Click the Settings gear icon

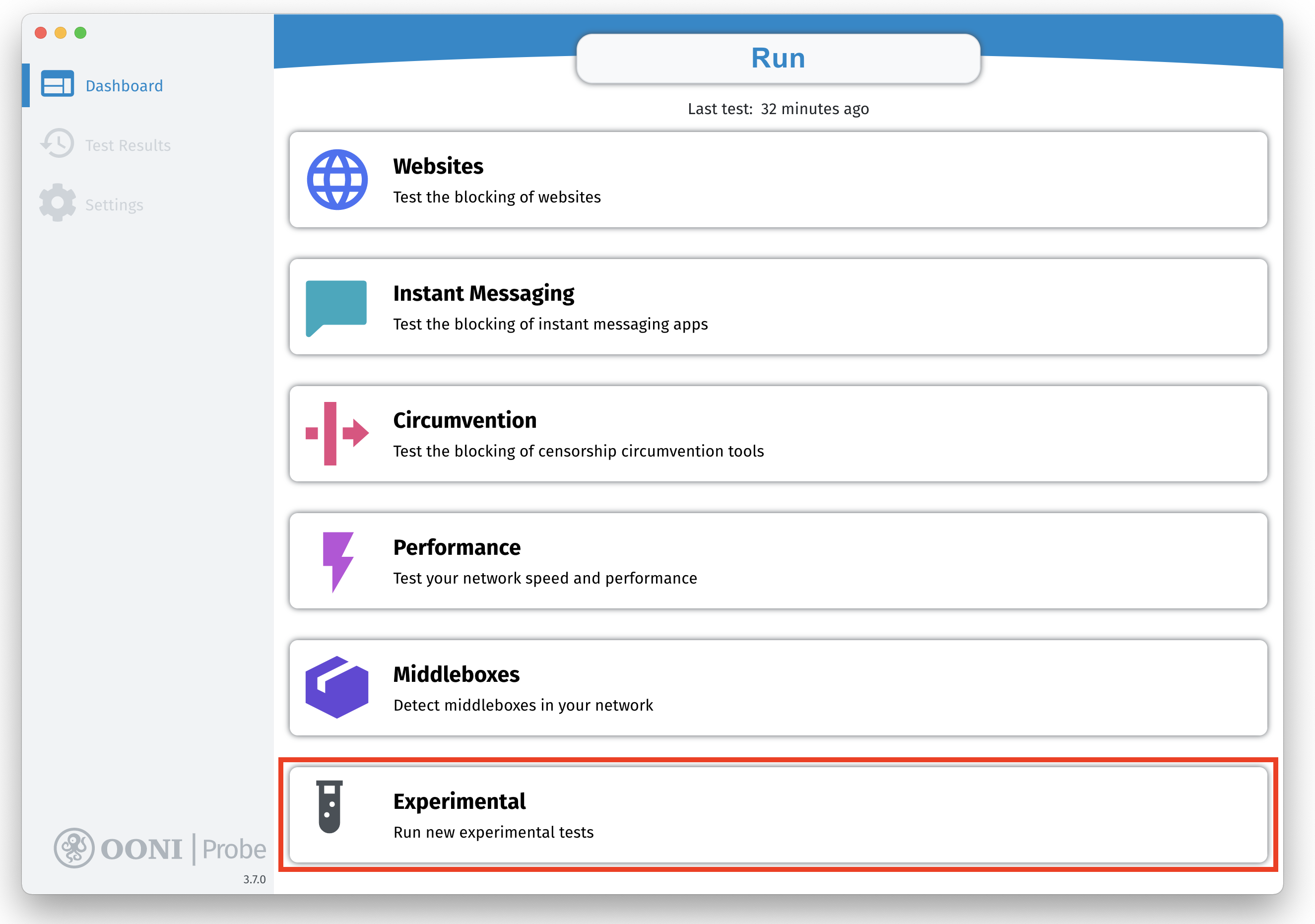[57, 203]
